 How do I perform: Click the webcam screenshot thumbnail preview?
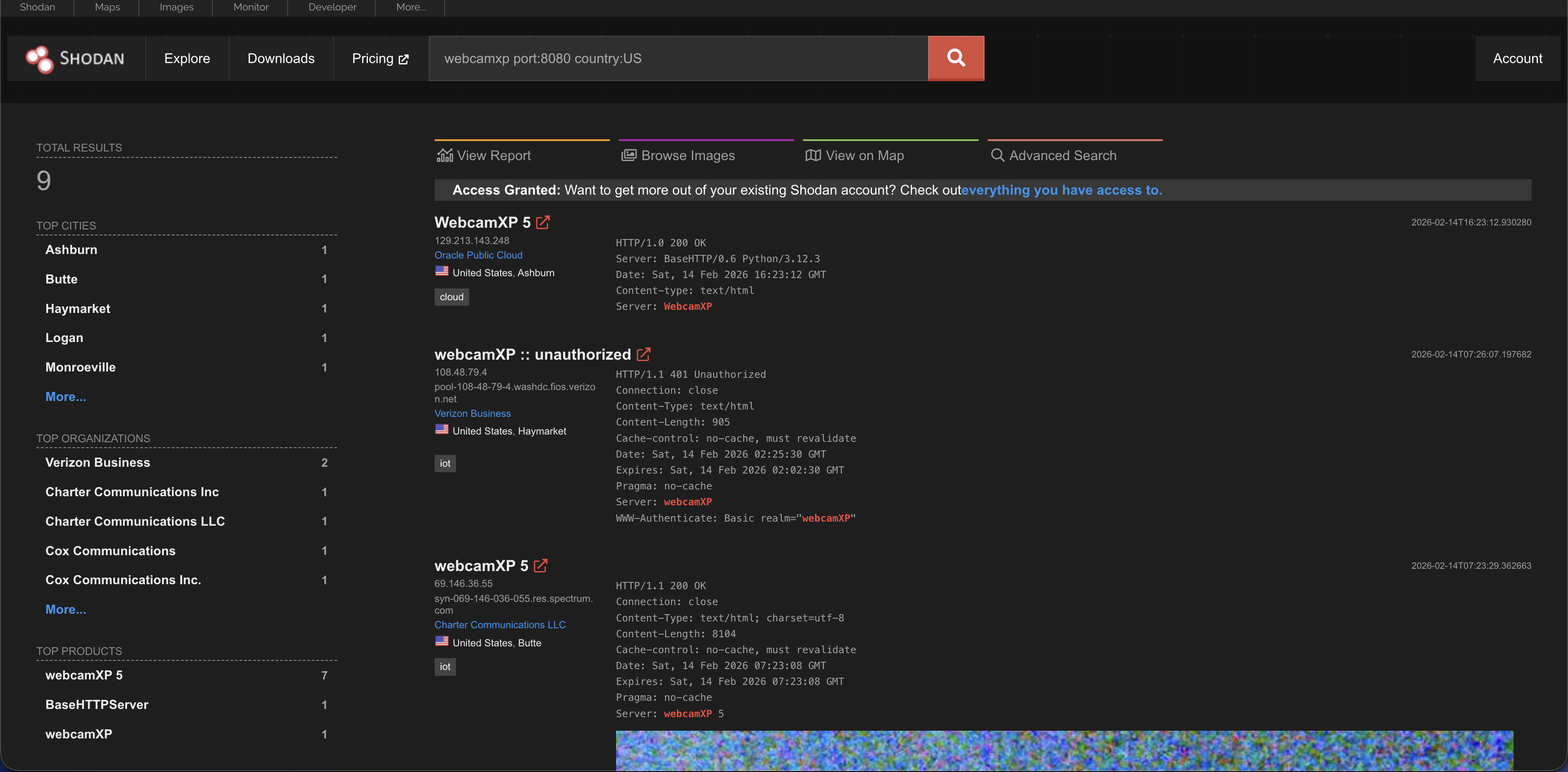(x=1064, y=750)
